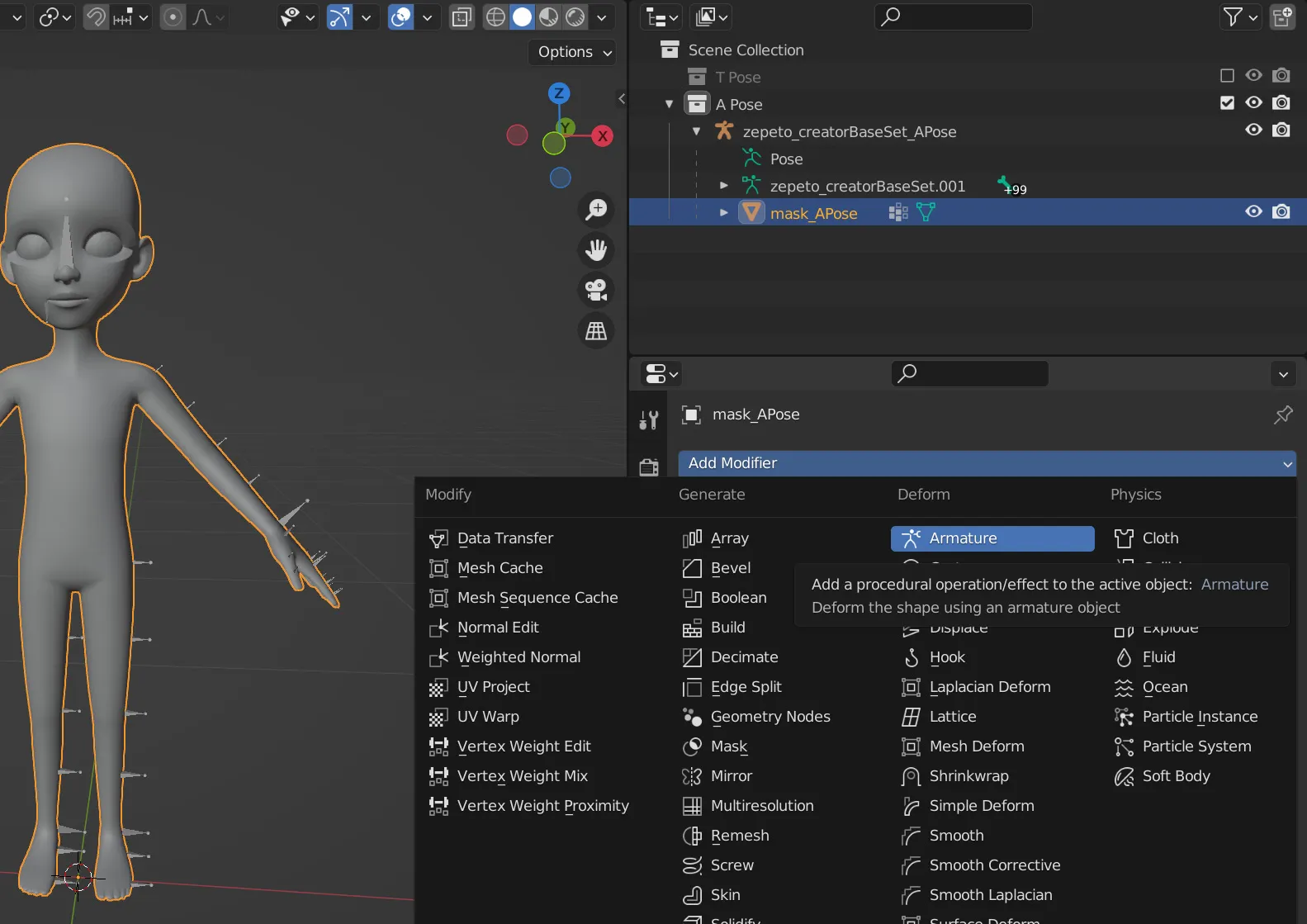
Task: Open the transform pivot point dropdown
Action: (x=55, y=17)
